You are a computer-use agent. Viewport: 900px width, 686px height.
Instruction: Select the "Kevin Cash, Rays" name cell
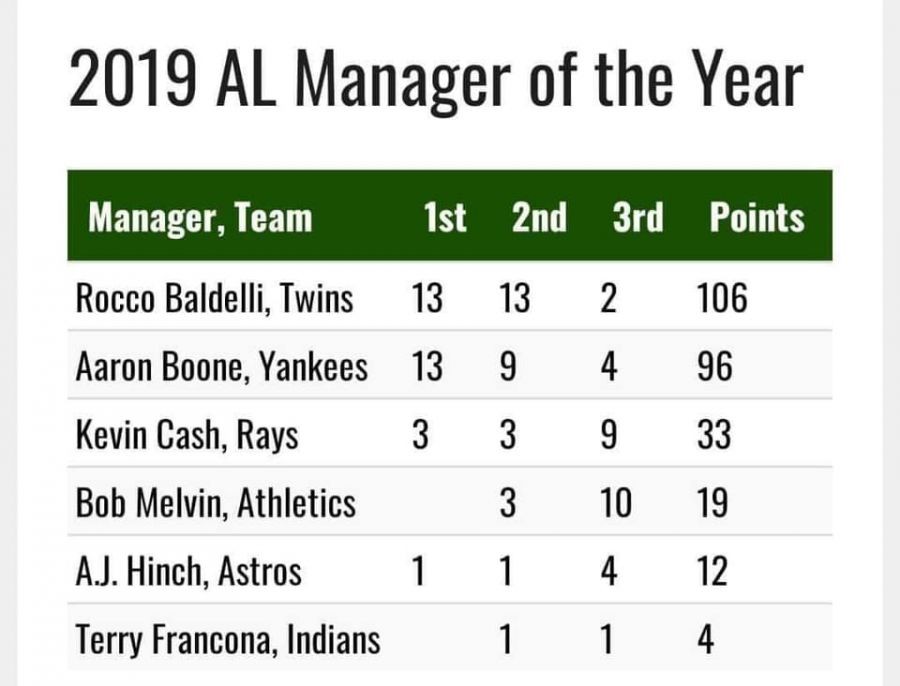pos(187,436)
